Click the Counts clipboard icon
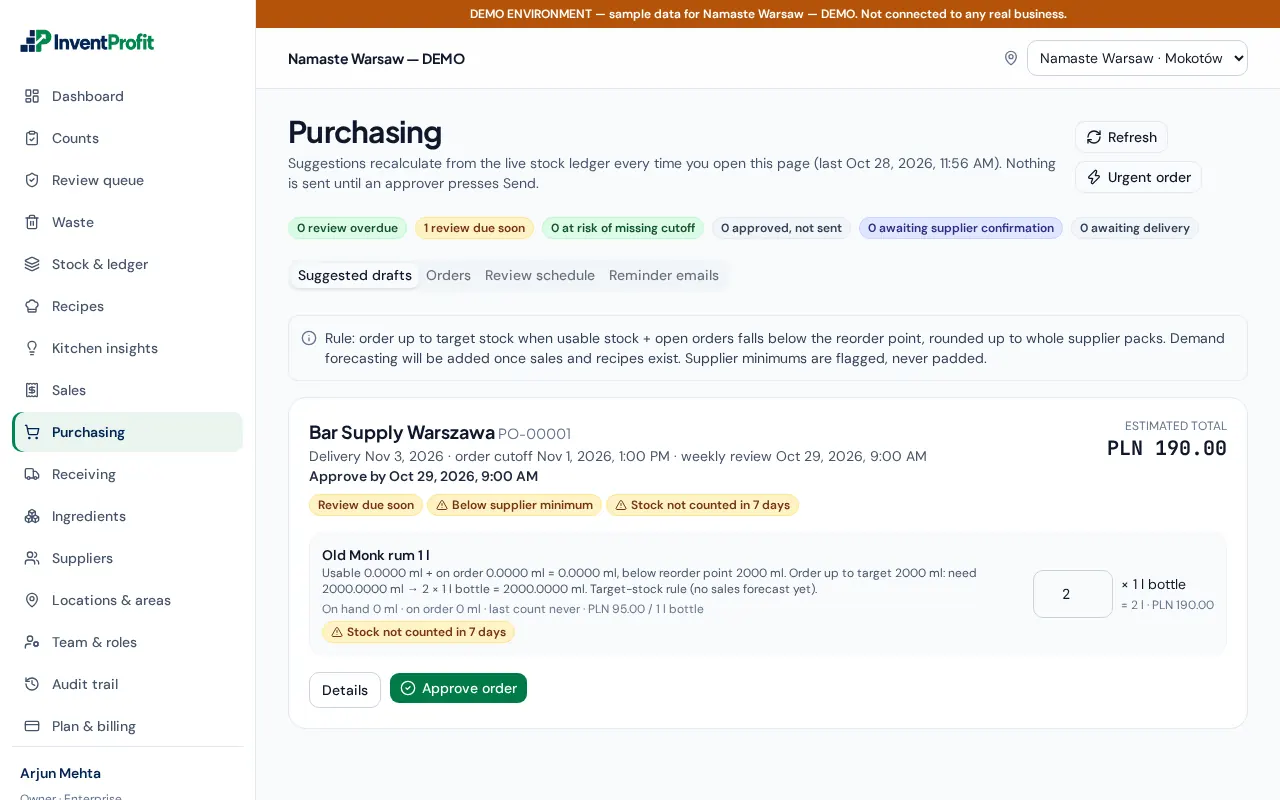 32,138
